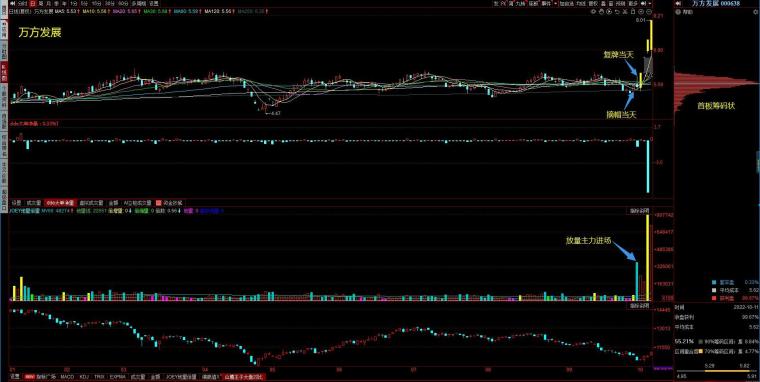The width and height of the screenshot is (760, 382).
Task: Click the rewind arrow icon at top-left
Action: pos(12,3)
